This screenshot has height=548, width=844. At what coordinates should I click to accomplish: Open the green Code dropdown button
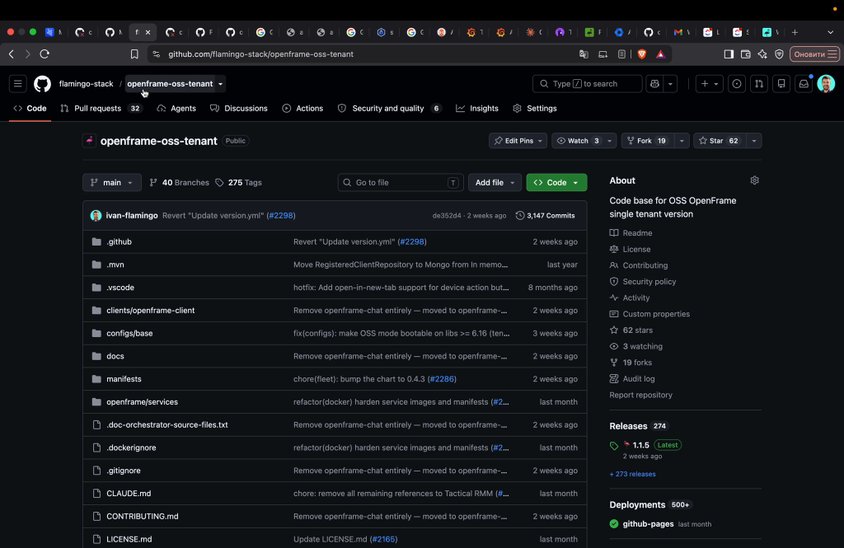click(557, 182)
